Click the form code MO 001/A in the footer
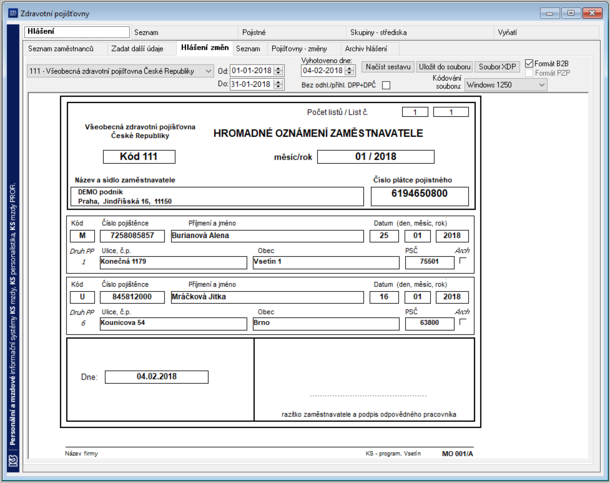 click(x=458, y=453)
